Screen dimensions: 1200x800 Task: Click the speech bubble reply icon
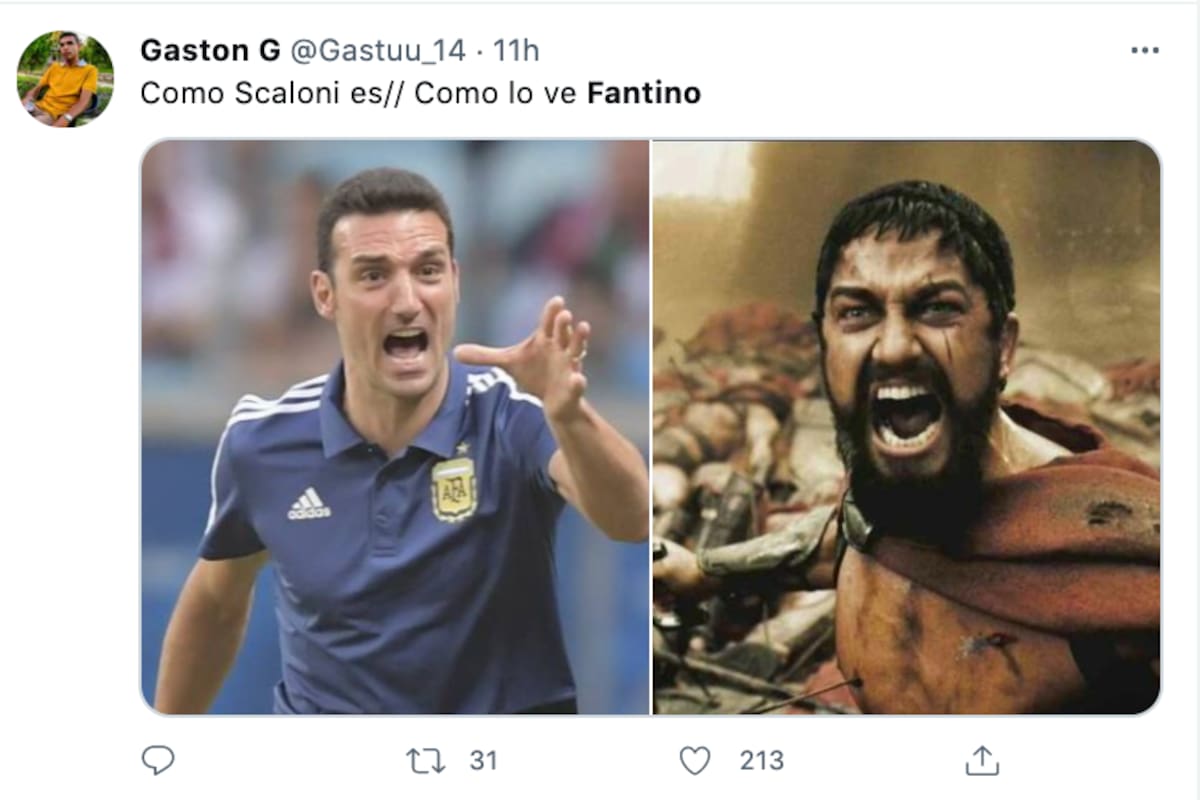pyautogui.click(x=155, y=761)
